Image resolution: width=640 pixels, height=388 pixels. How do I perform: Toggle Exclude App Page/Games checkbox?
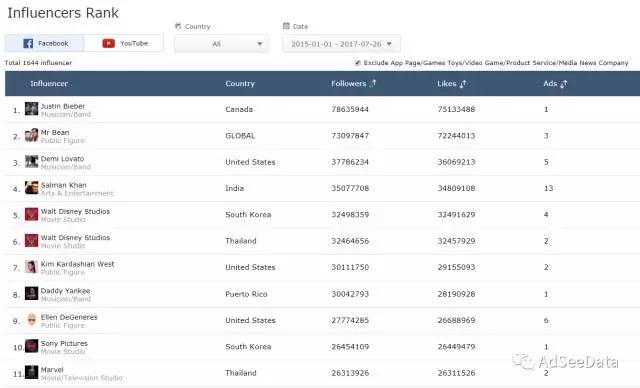tap(358, 63)
